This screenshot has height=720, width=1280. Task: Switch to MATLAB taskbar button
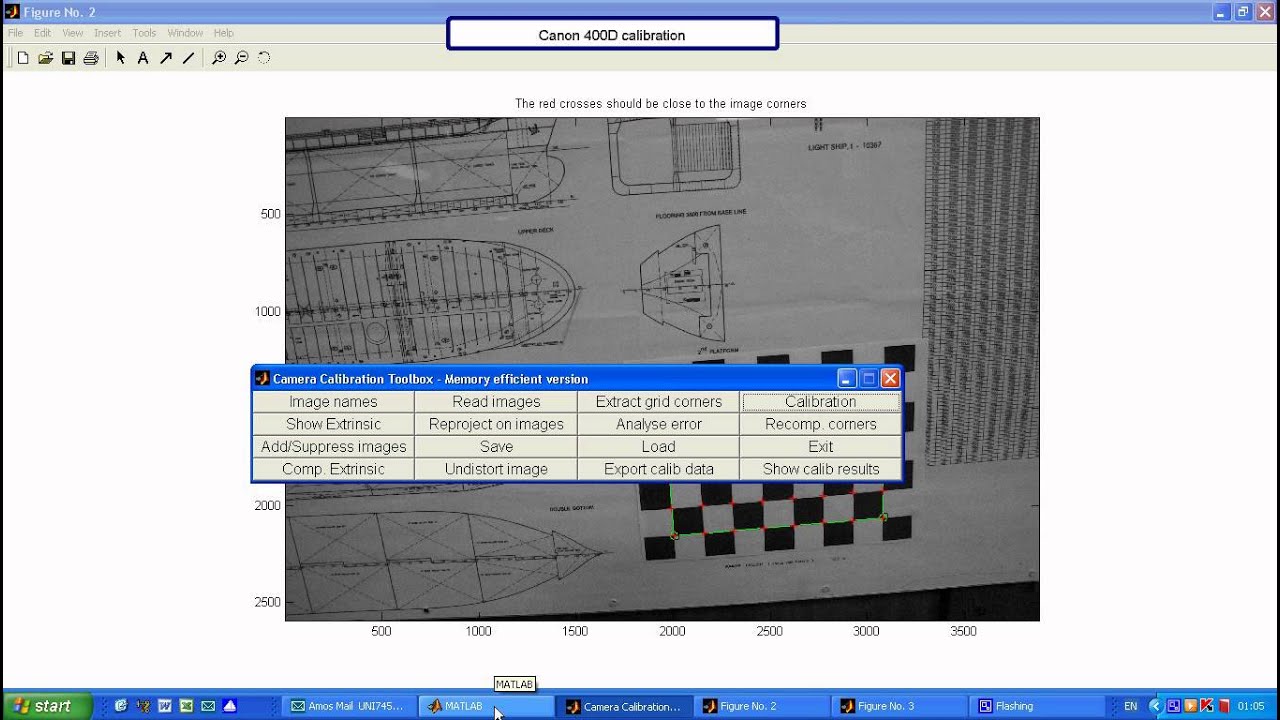point(485,706)
